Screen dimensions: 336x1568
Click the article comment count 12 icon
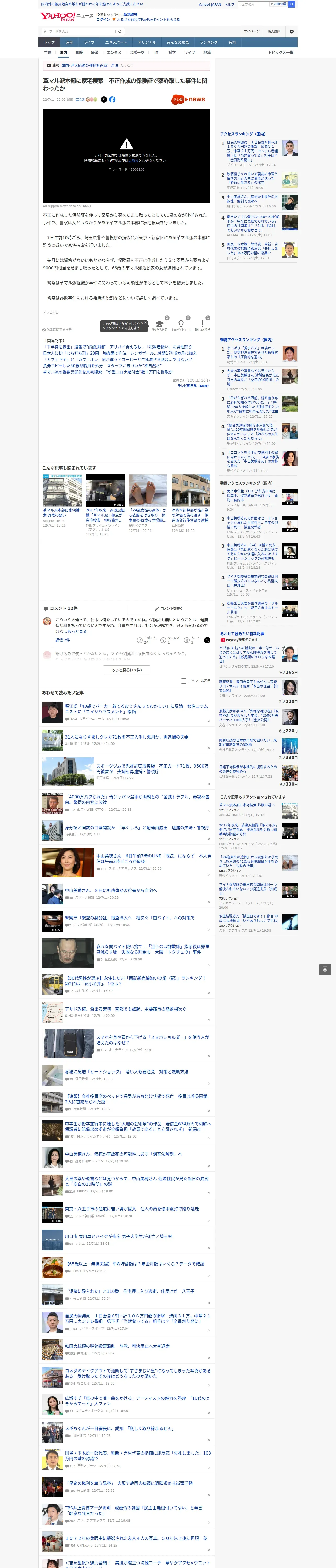[80, 99]
